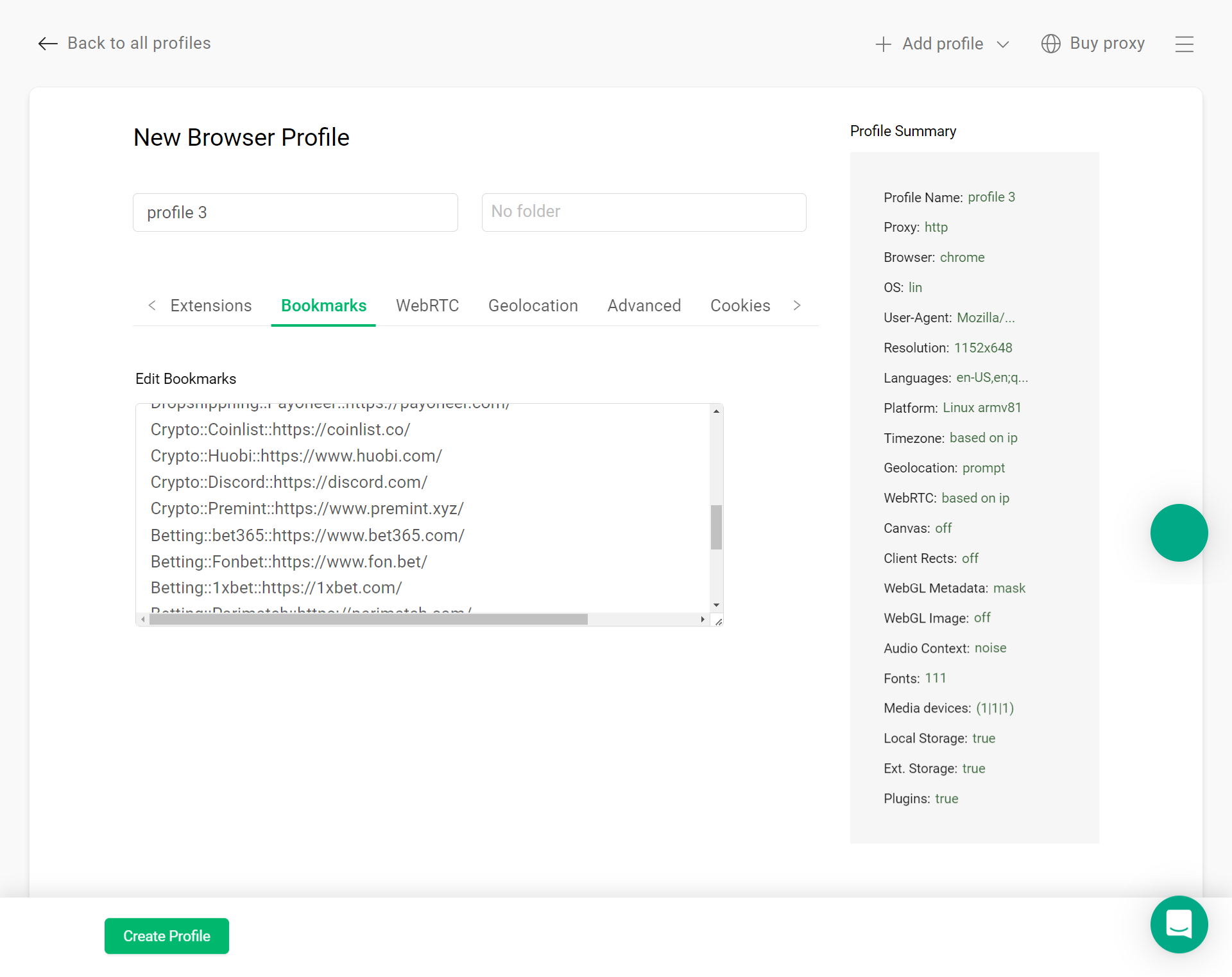Image resolution: width=1232 pixels, height=977 pixels.
Task: Expand the Add profile dropdown chevron
Action: pos(1003,44)
